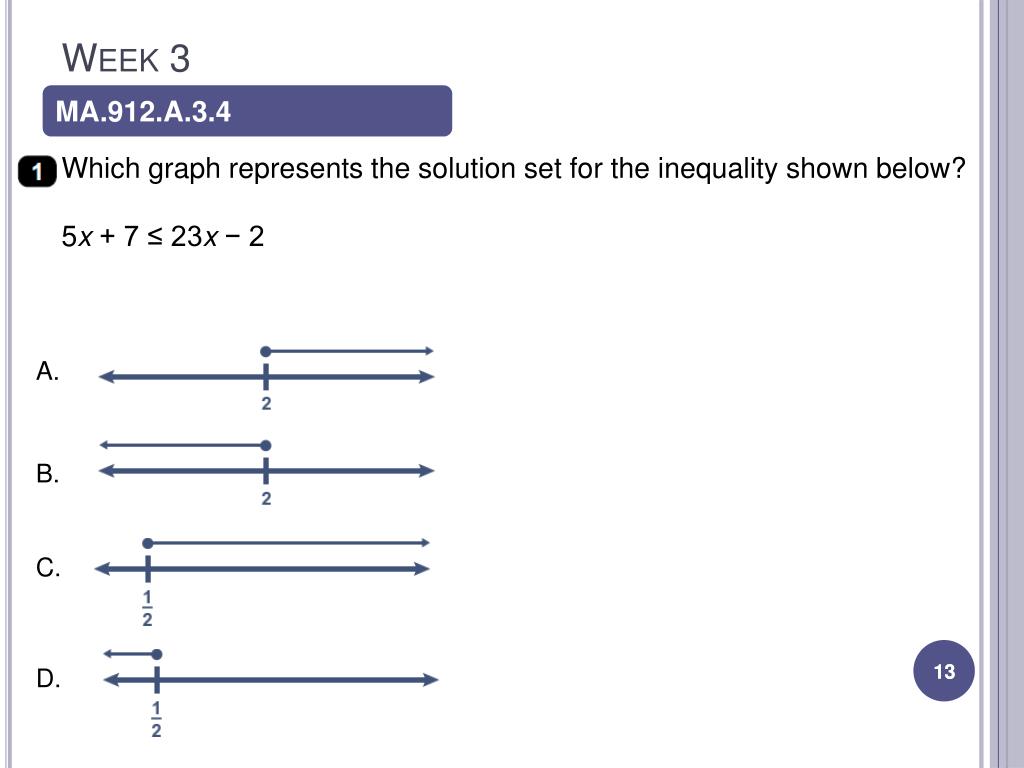Choose answer option C label
Viewport: 1024px width, 768px height.
click(48, 568)
